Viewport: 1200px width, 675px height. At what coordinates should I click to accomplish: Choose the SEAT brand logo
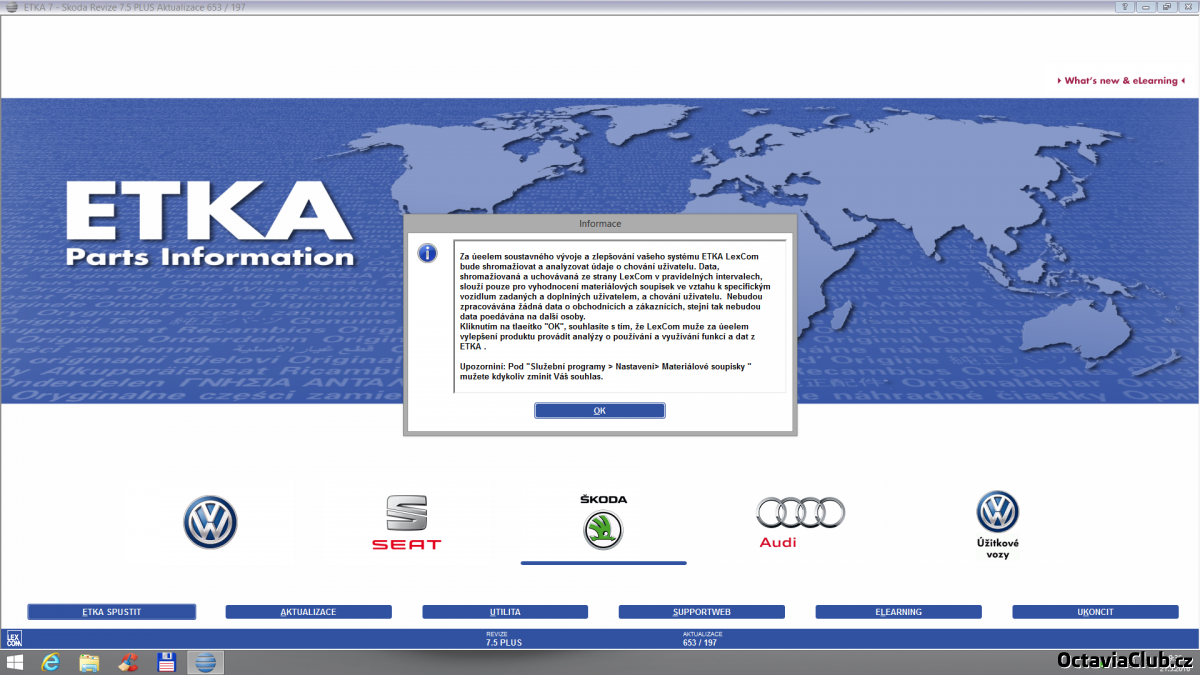tap(406, 522)
